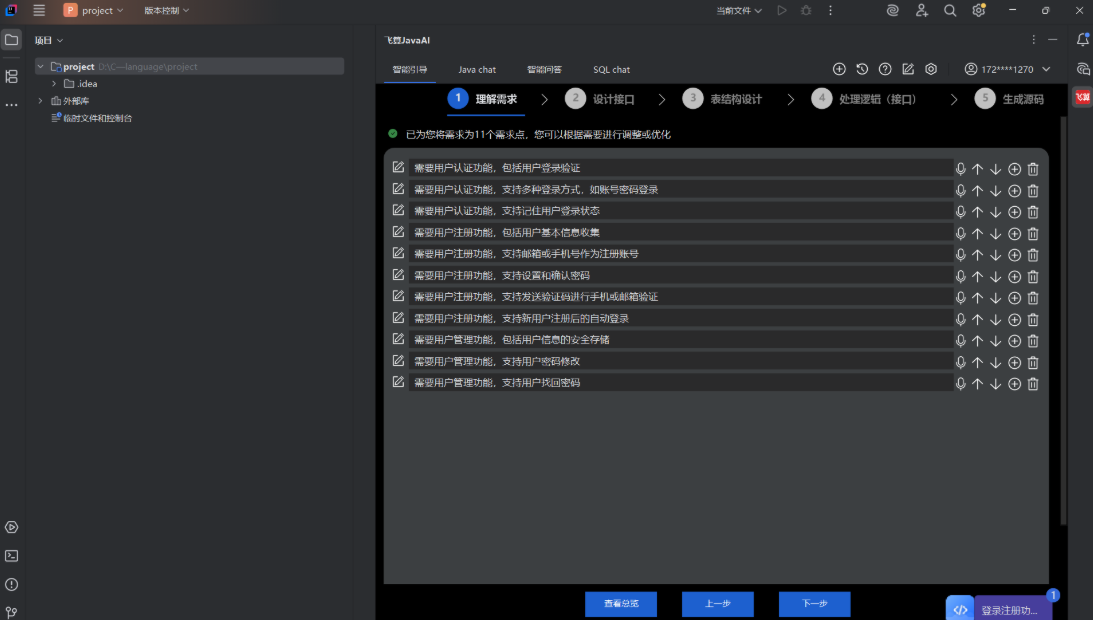
Task: Switch to the SQL chat tab
Action: [x=611, y=70]
